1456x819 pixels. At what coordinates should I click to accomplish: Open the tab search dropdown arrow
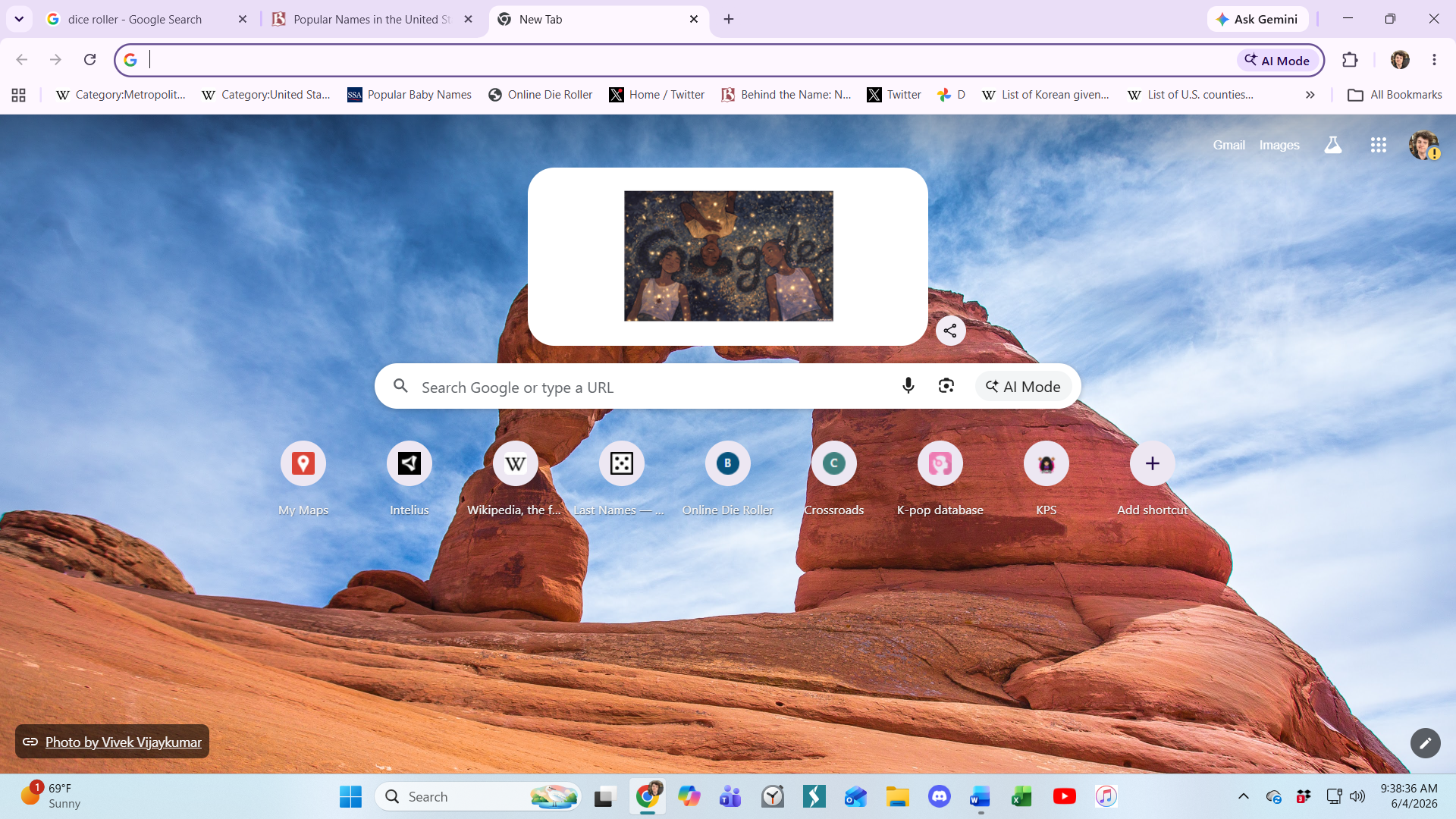coord(19,19)
